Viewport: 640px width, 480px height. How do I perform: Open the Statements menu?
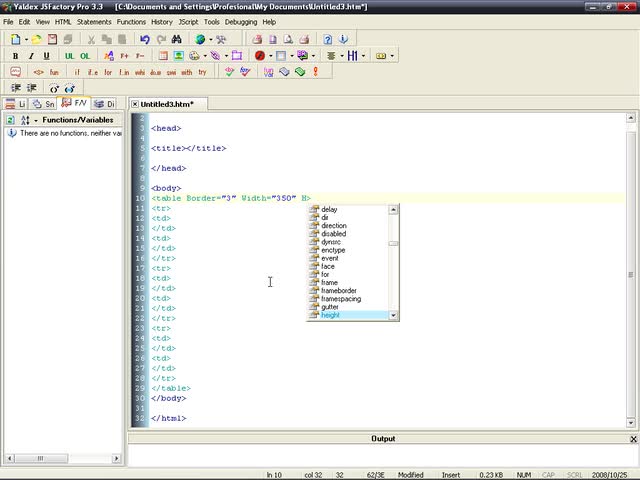94,21
